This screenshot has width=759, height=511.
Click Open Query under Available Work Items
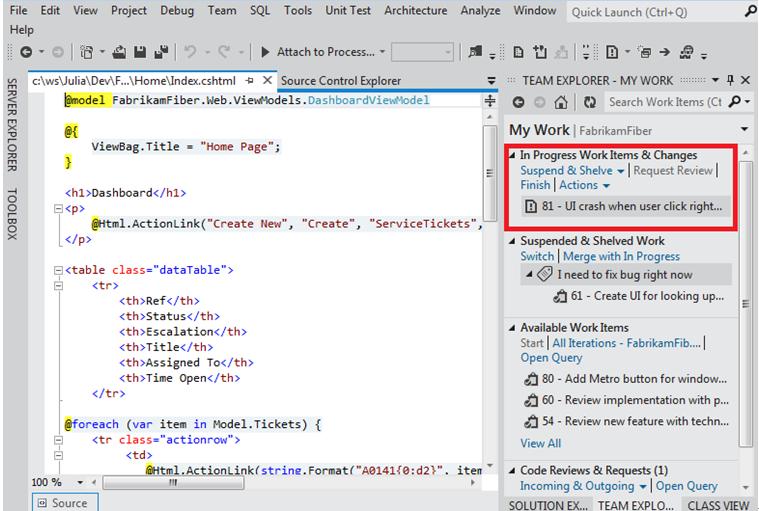551,358
